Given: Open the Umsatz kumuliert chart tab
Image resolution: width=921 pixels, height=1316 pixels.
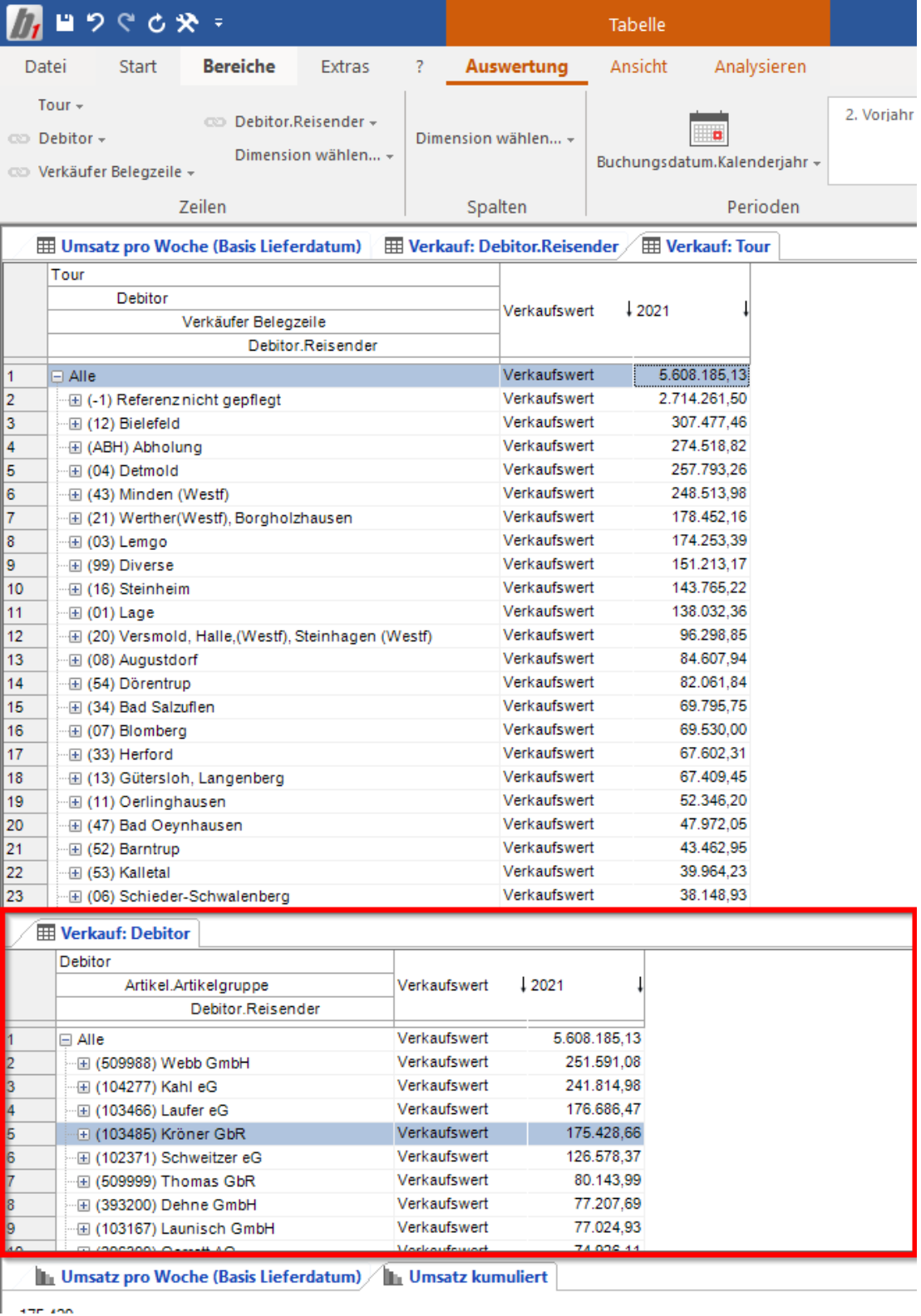Looking at the screenshot, I should (466, 1276).
